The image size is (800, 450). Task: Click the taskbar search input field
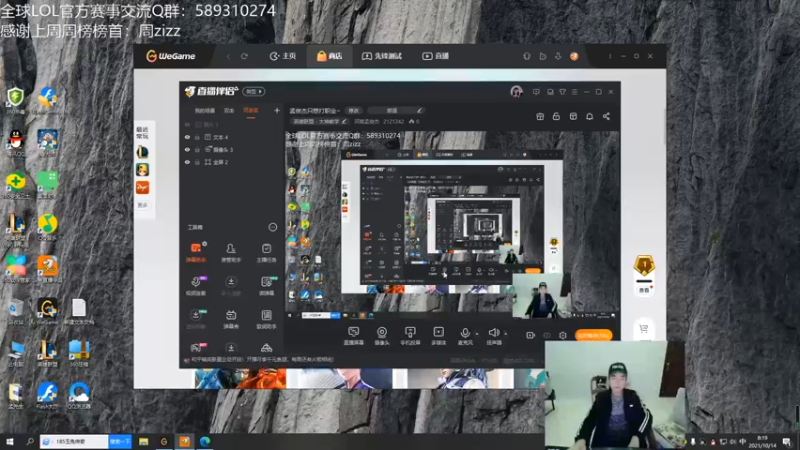74,441
